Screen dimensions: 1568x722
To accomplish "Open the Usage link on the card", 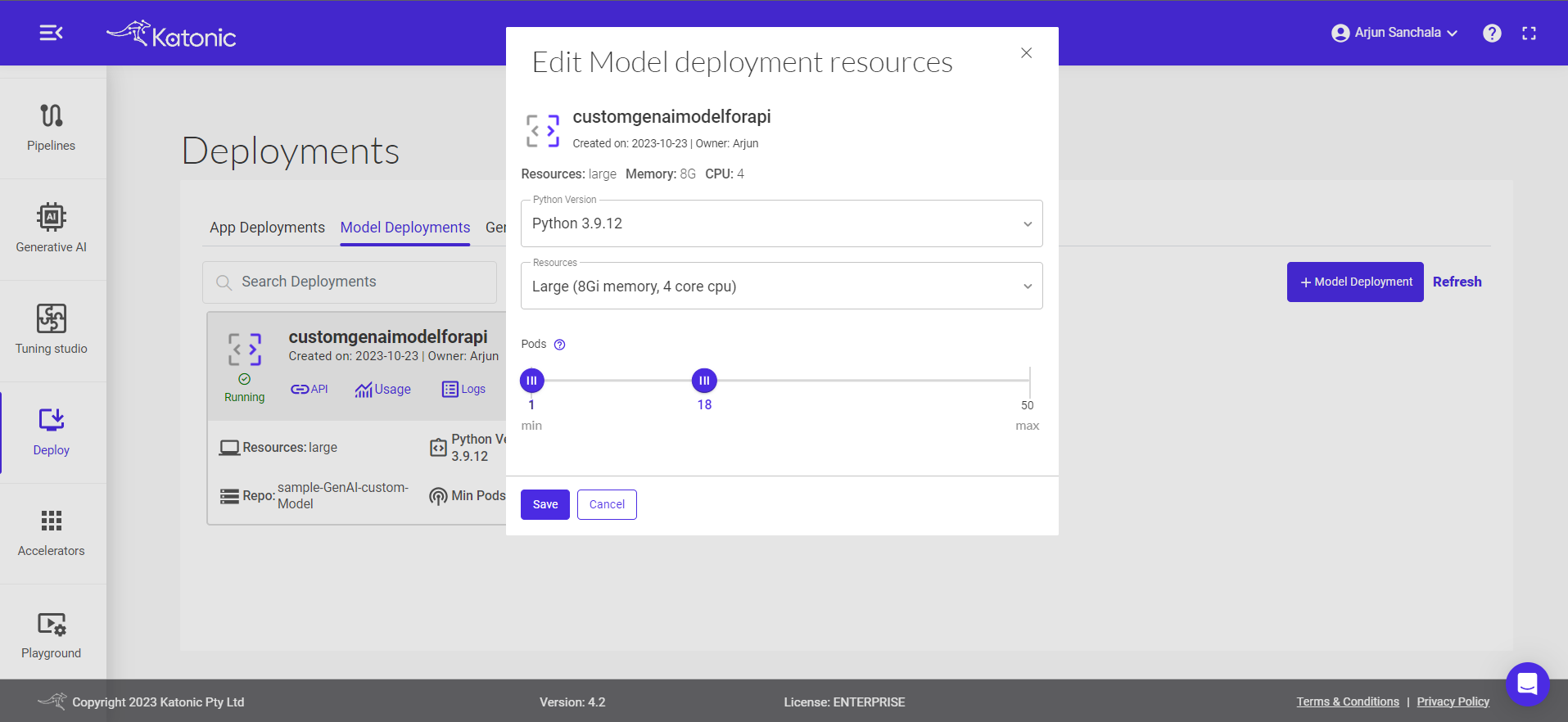I will pos(382,390).
